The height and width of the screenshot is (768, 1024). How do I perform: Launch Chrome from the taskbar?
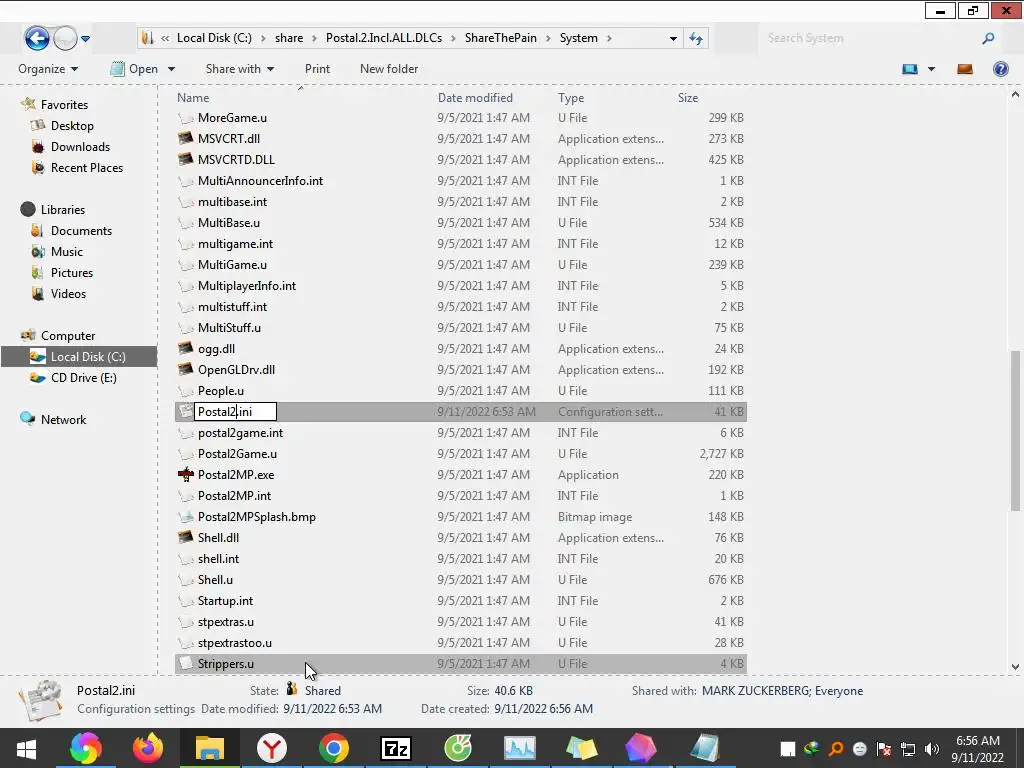tap(334, 748)
